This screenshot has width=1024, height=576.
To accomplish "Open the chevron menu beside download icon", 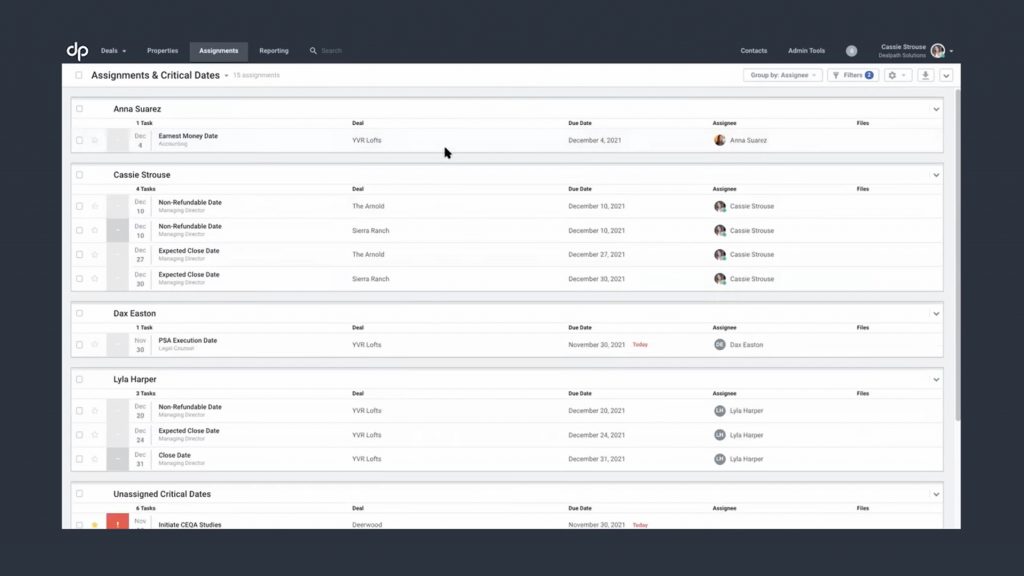I will pos(946,76).
